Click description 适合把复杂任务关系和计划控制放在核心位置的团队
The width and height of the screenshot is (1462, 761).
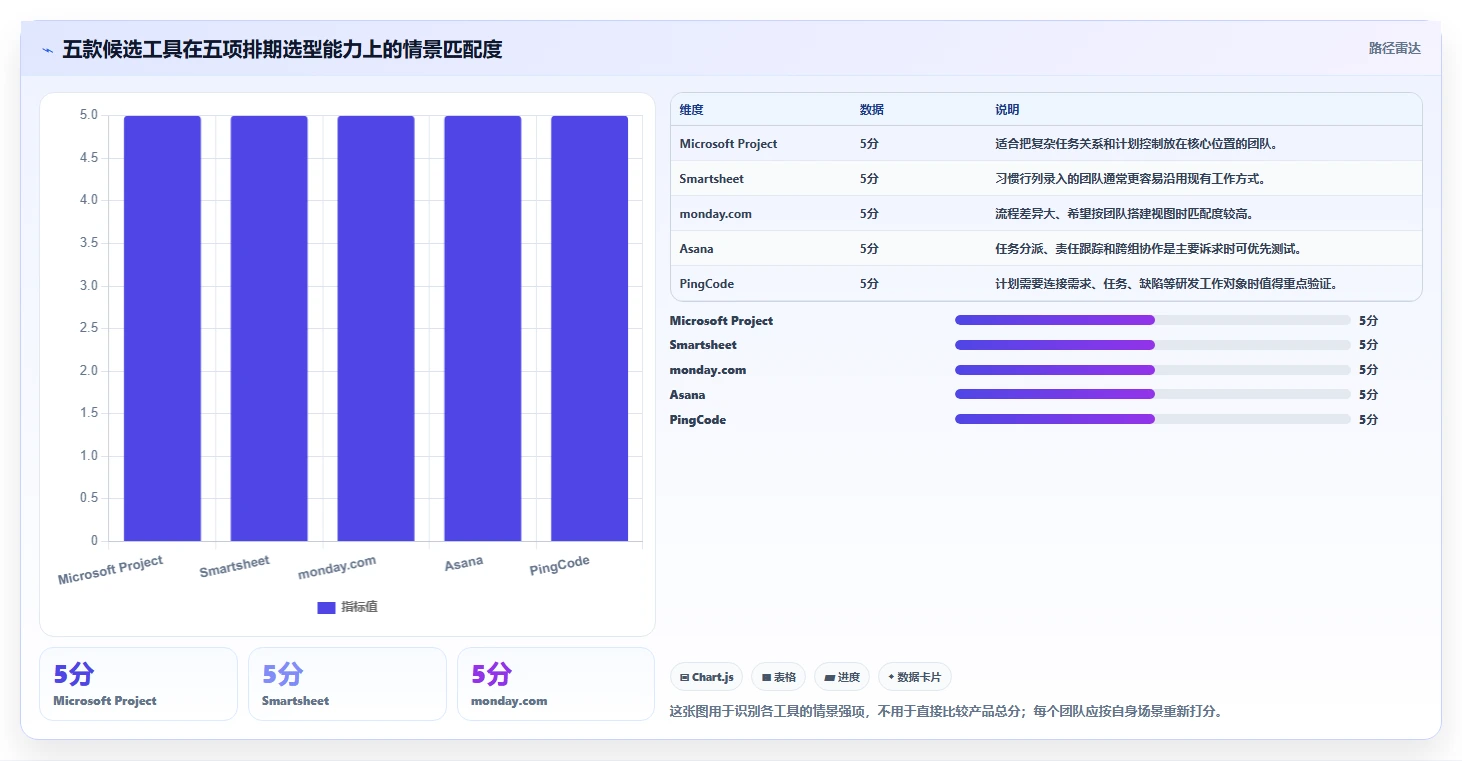pos(1136,144)
